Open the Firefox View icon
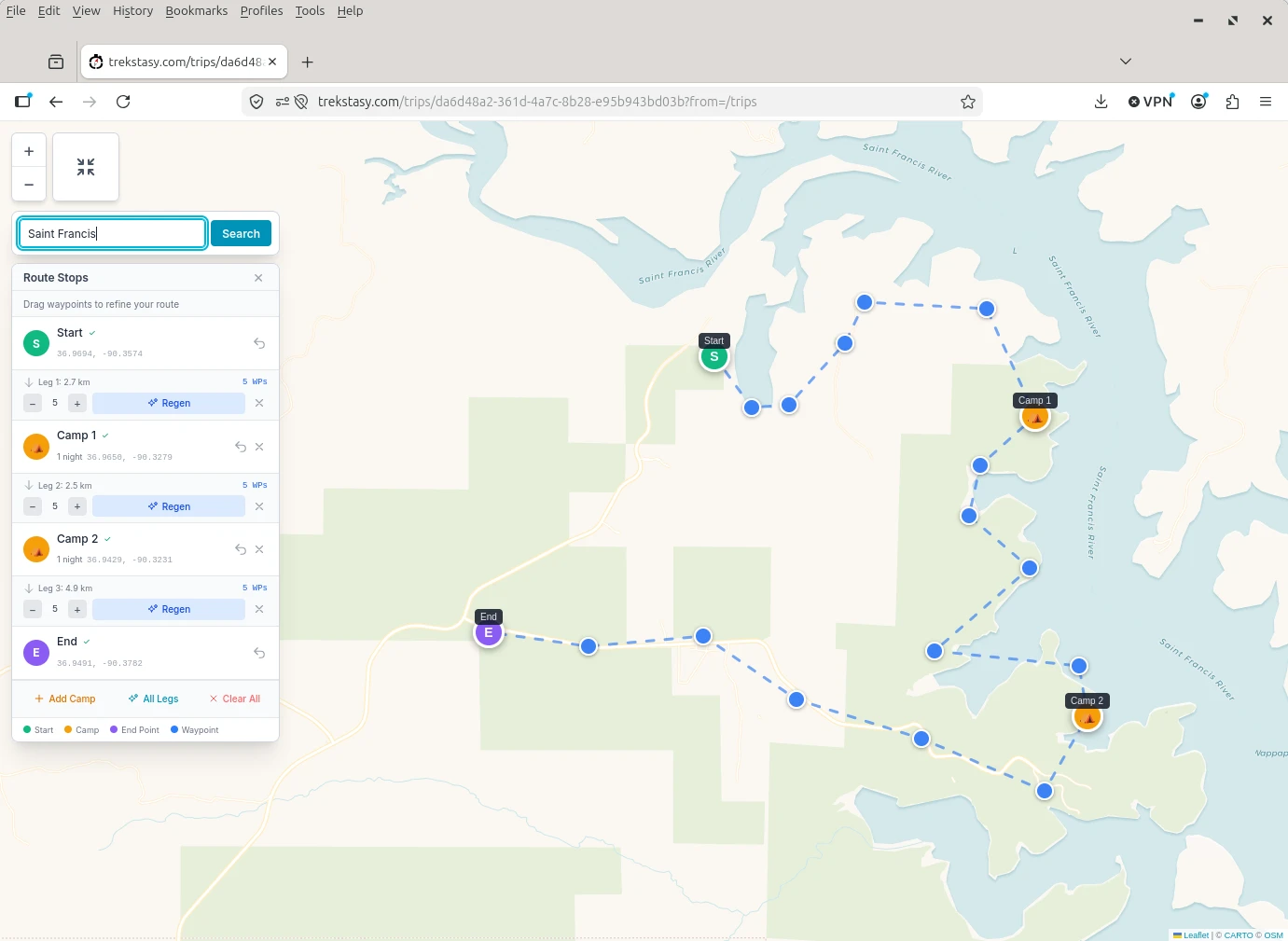 [56, 62]
